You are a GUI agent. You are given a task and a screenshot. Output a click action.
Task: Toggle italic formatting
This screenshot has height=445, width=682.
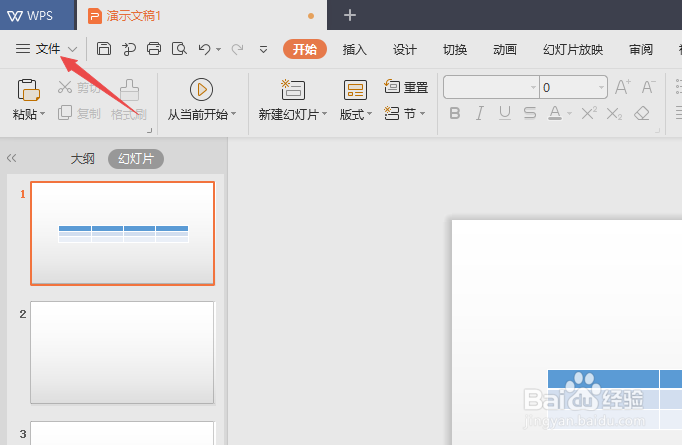point(480,114)
